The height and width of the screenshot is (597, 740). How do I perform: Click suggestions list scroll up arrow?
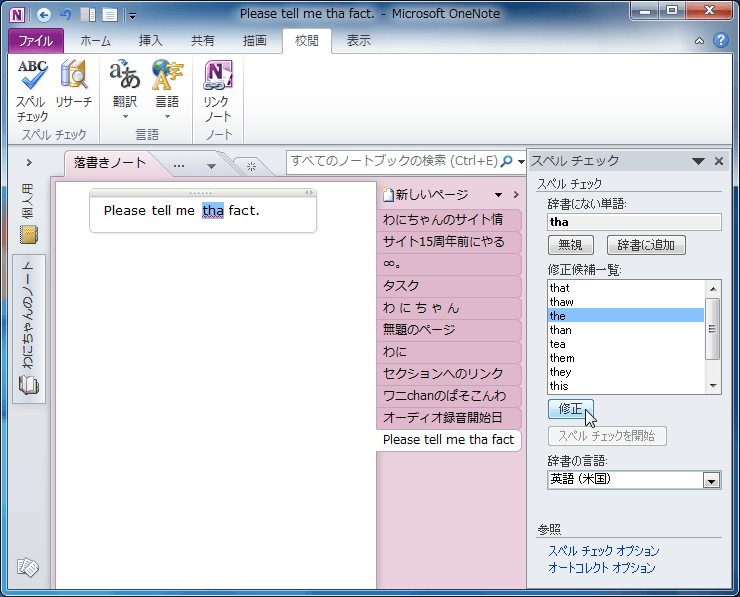coord(713,288)
